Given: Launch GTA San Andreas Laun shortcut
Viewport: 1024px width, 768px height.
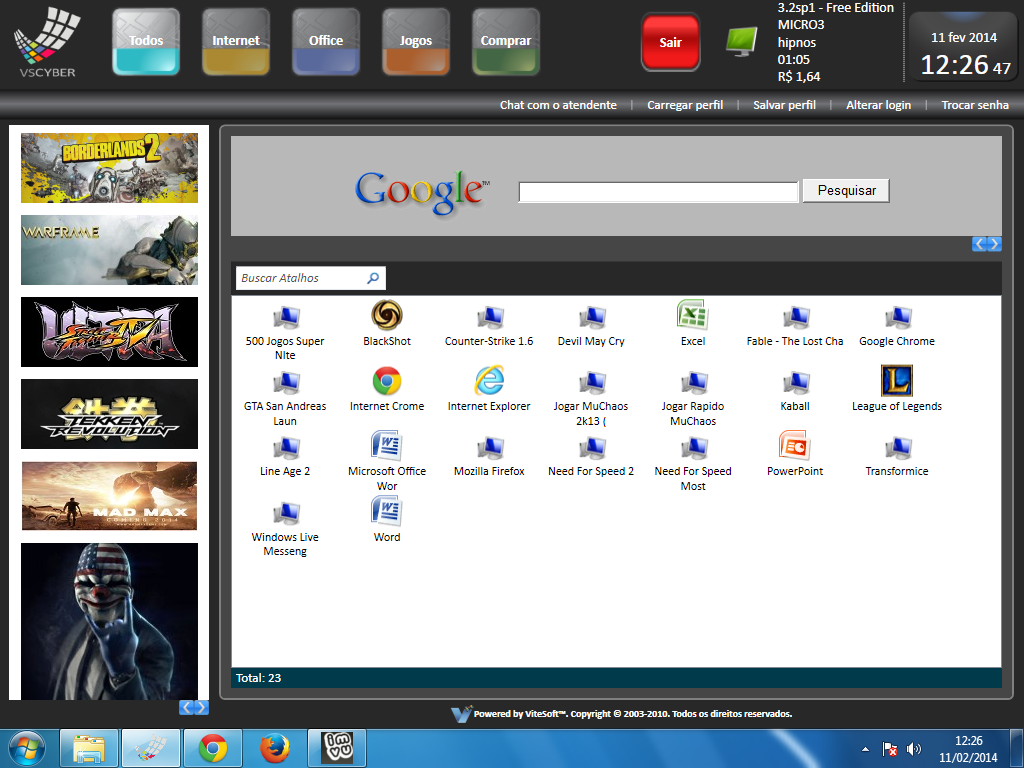Looking at the screenshot, I should [285, 398].
